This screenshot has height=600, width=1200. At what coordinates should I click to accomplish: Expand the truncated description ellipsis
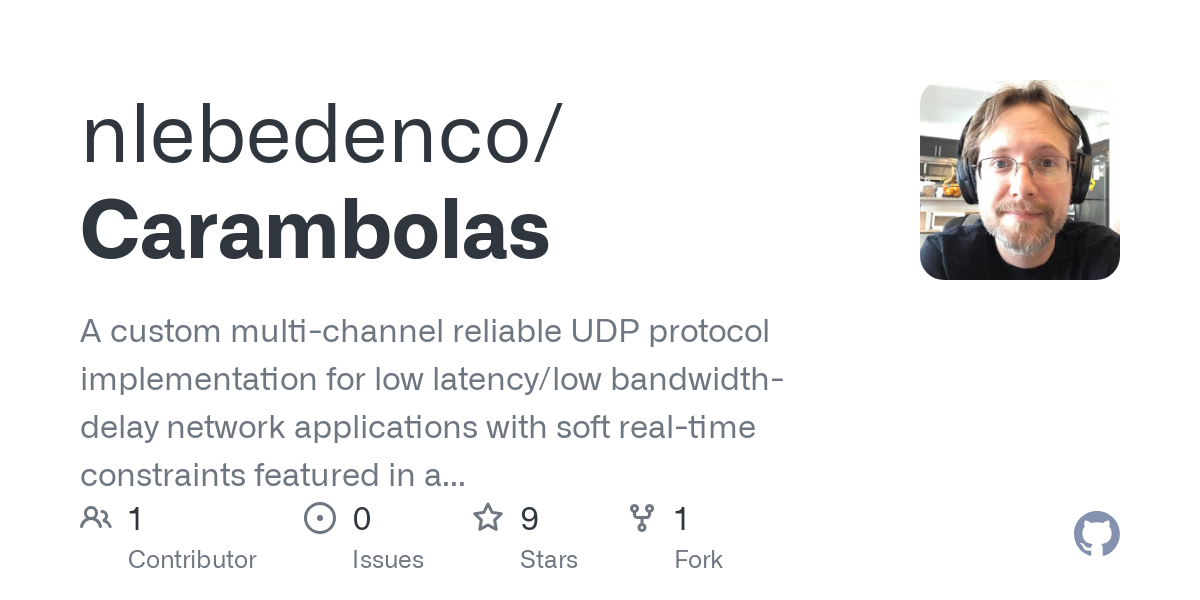[453, 478]
